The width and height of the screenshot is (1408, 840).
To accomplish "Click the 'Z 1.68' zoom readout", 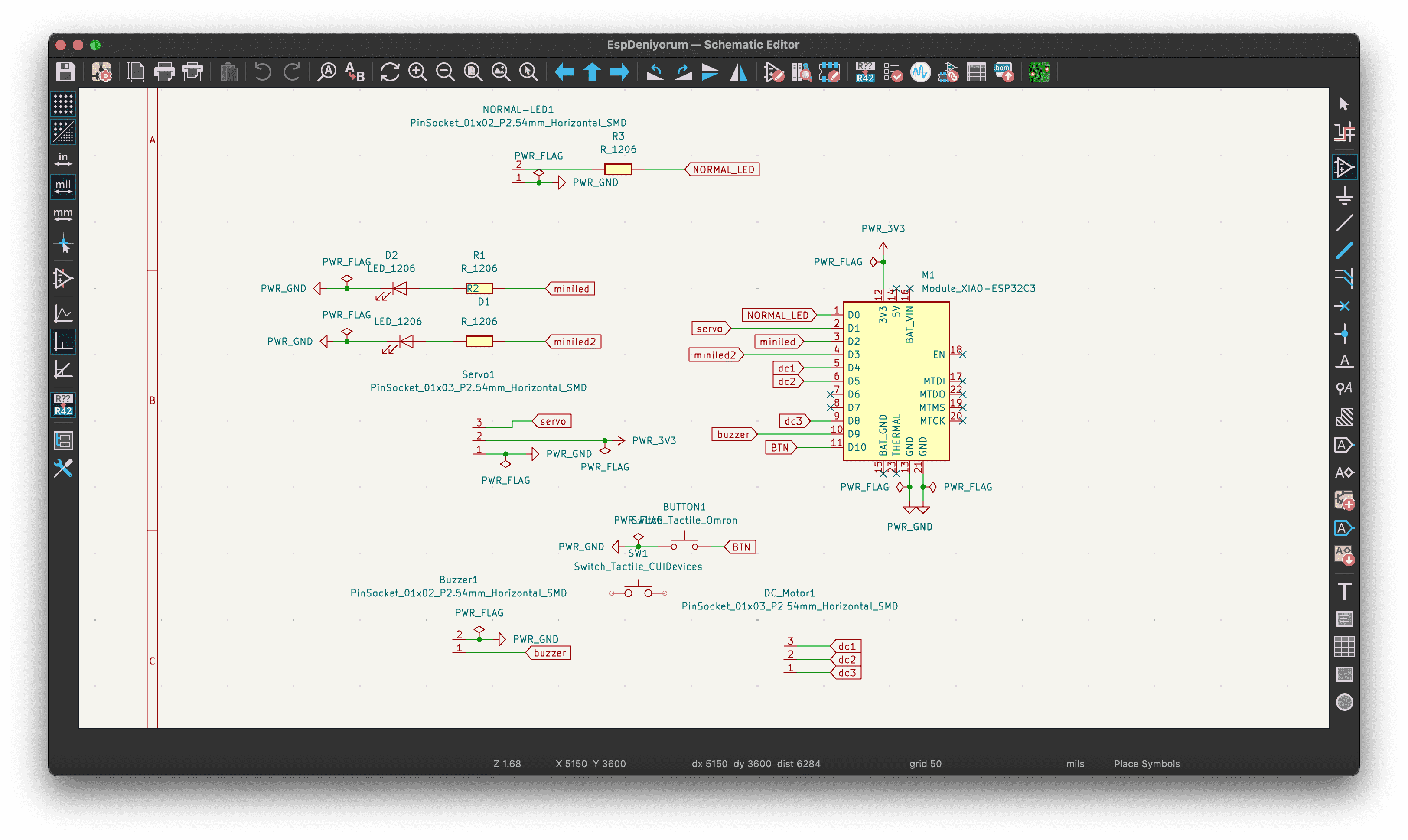I will coord(507,764).
